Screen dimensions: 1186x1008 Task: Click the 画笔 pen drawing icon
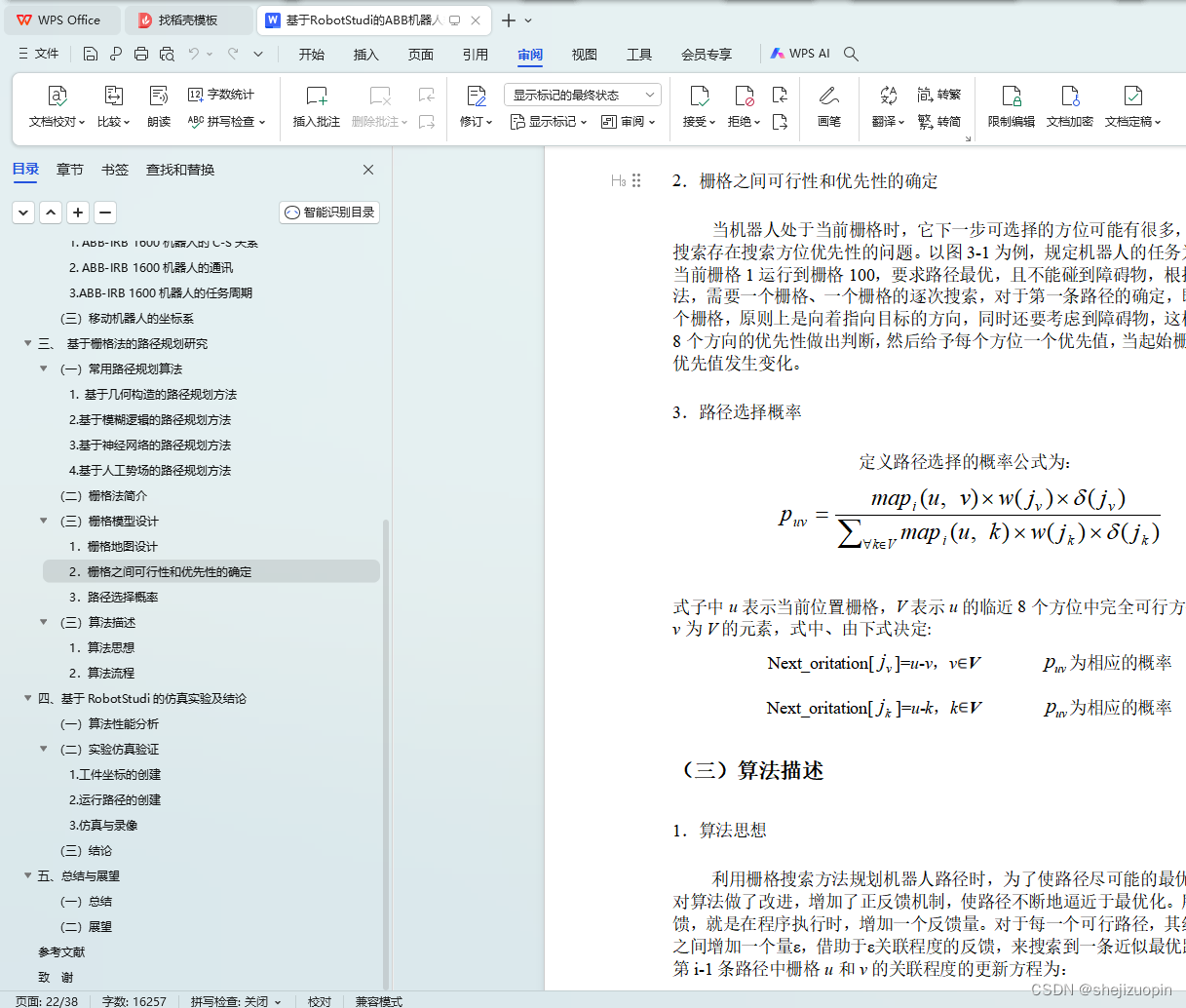click(829, 96)
